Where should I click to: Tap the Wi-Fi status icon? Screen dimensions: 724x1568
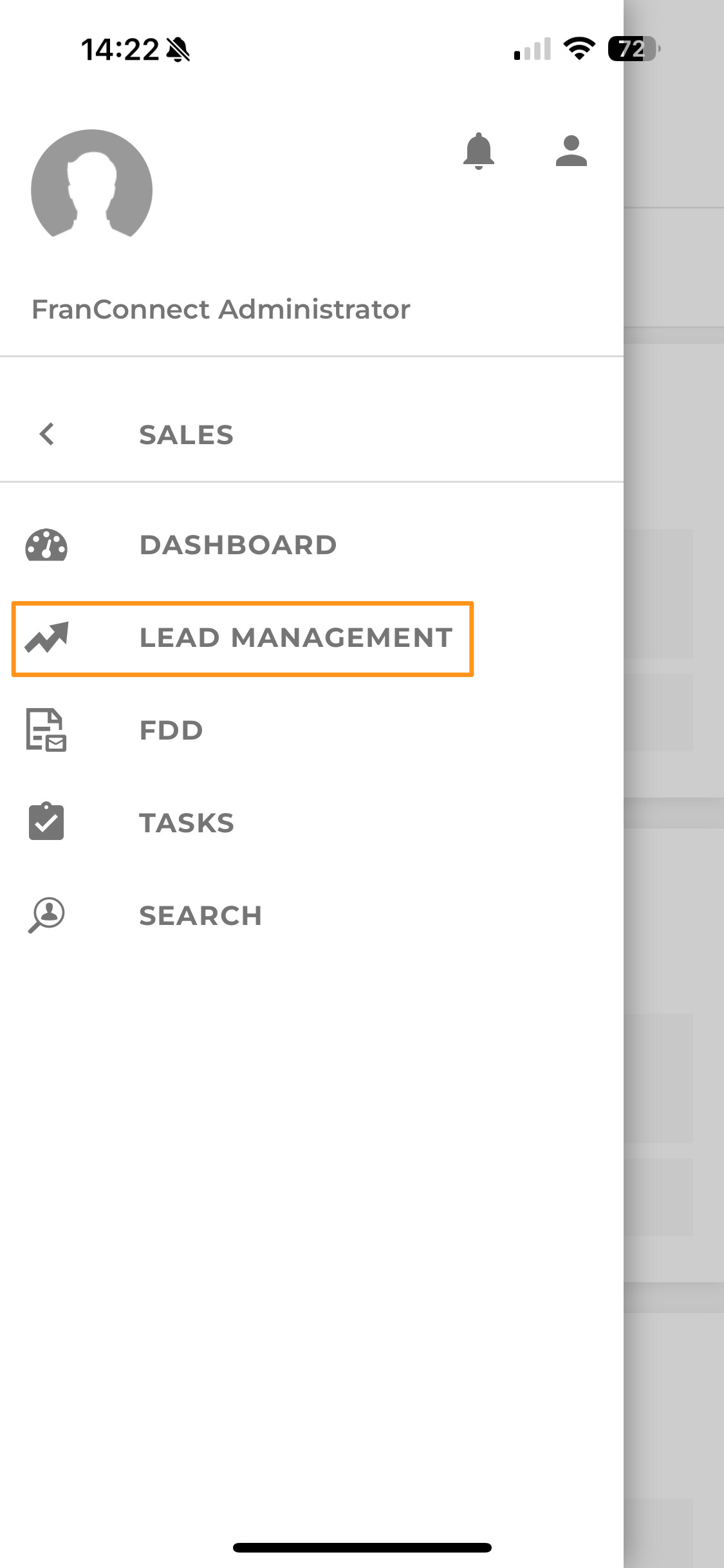pyautogui.click(x=579, y=49)
